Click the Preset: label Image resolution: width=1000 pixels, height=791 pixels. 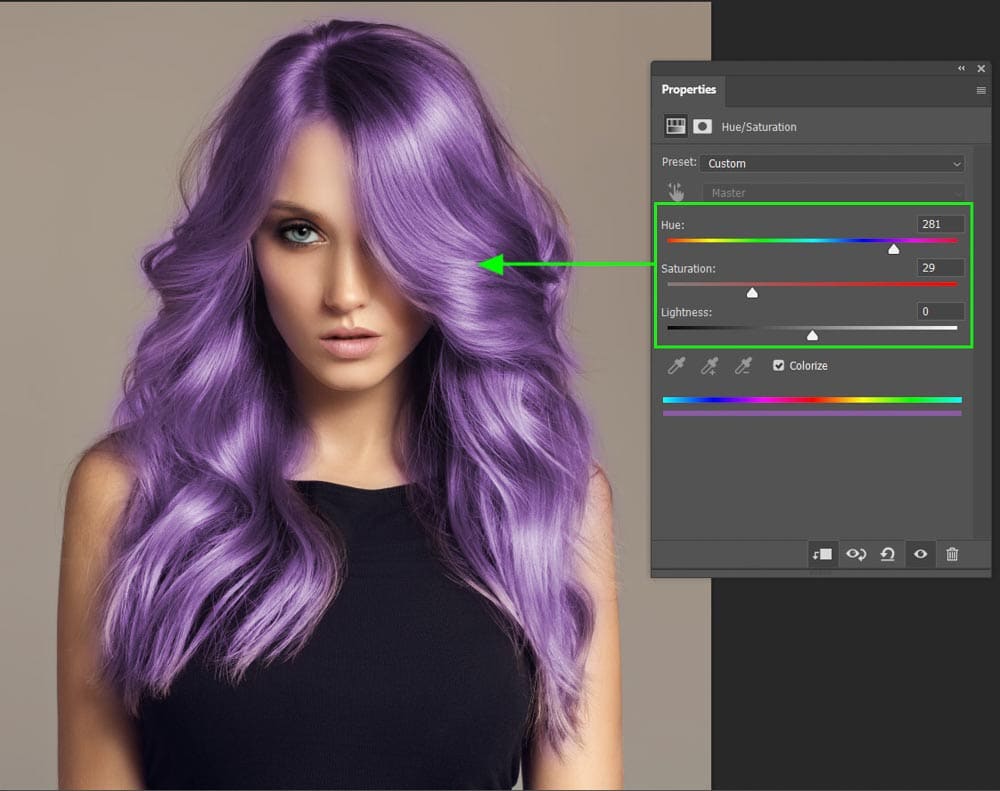pos(679,162)
